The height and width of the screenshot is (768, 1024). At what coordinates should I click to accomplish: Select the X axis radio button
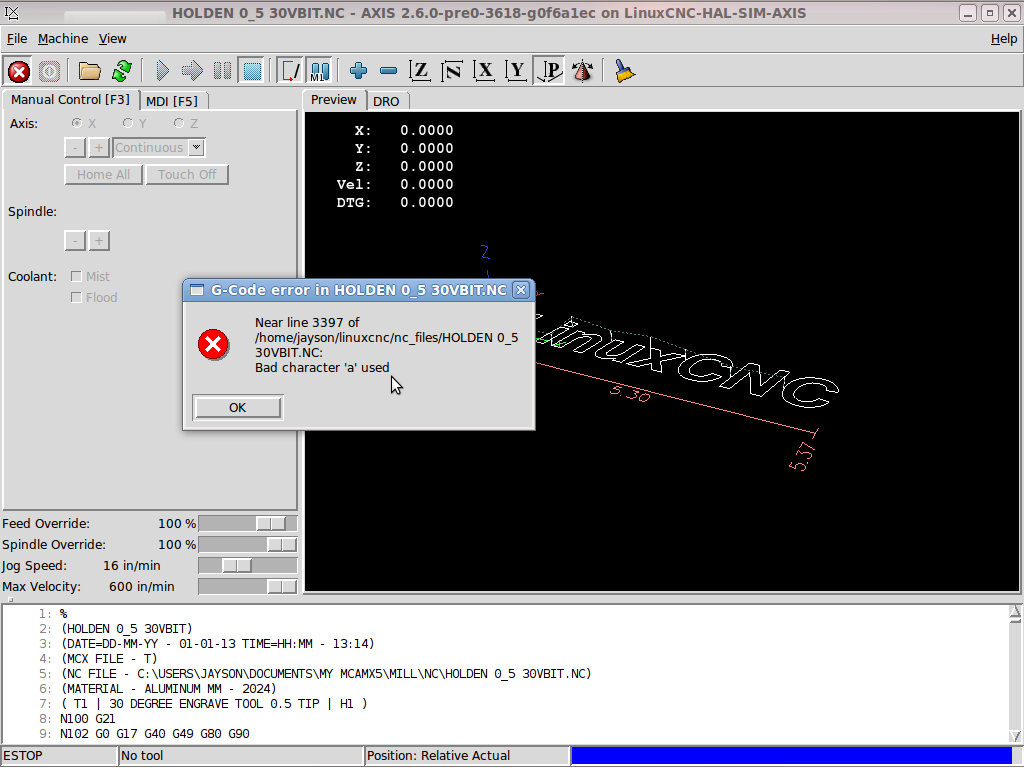pyautogui.click(x=77, y=123)
